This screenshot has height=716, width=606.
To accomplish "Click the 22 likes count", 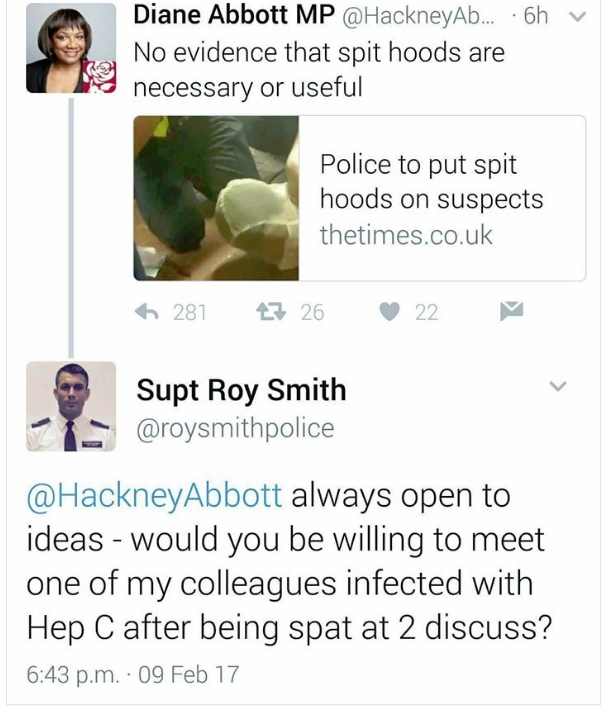I will [427, 313].
